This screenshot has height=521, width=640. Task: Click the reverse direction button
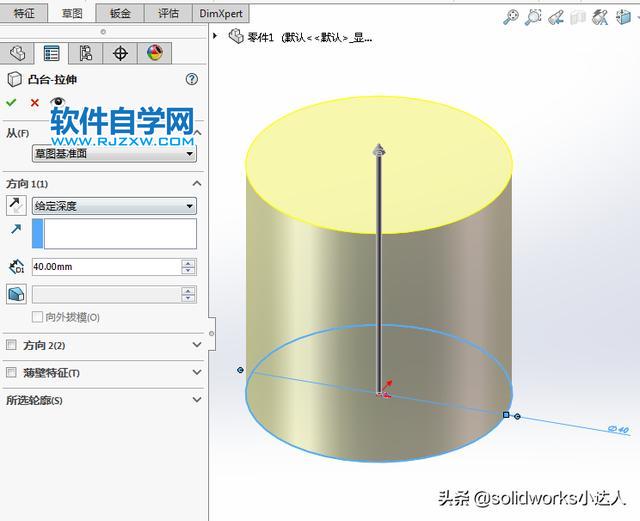point(16,205)
